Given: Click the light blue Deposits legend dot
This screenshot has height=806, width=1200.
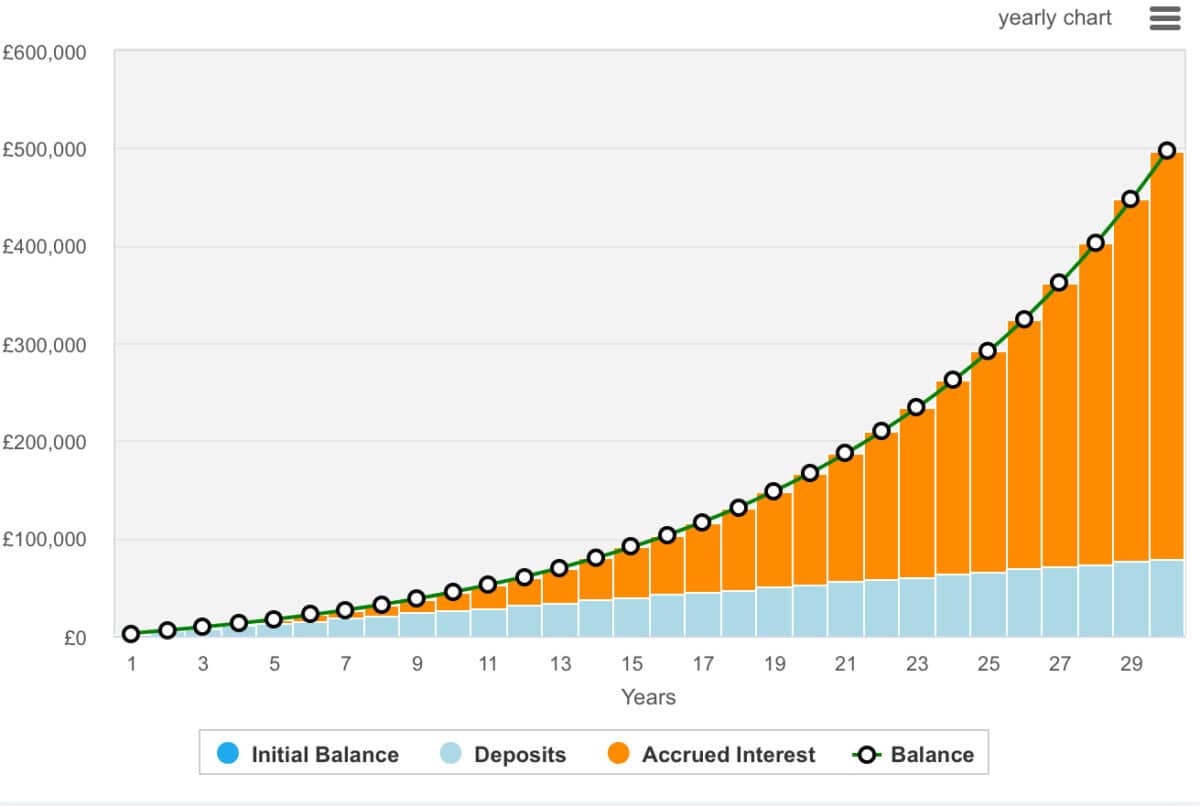Looking at the screenshot, I should [x=452, y=755].
